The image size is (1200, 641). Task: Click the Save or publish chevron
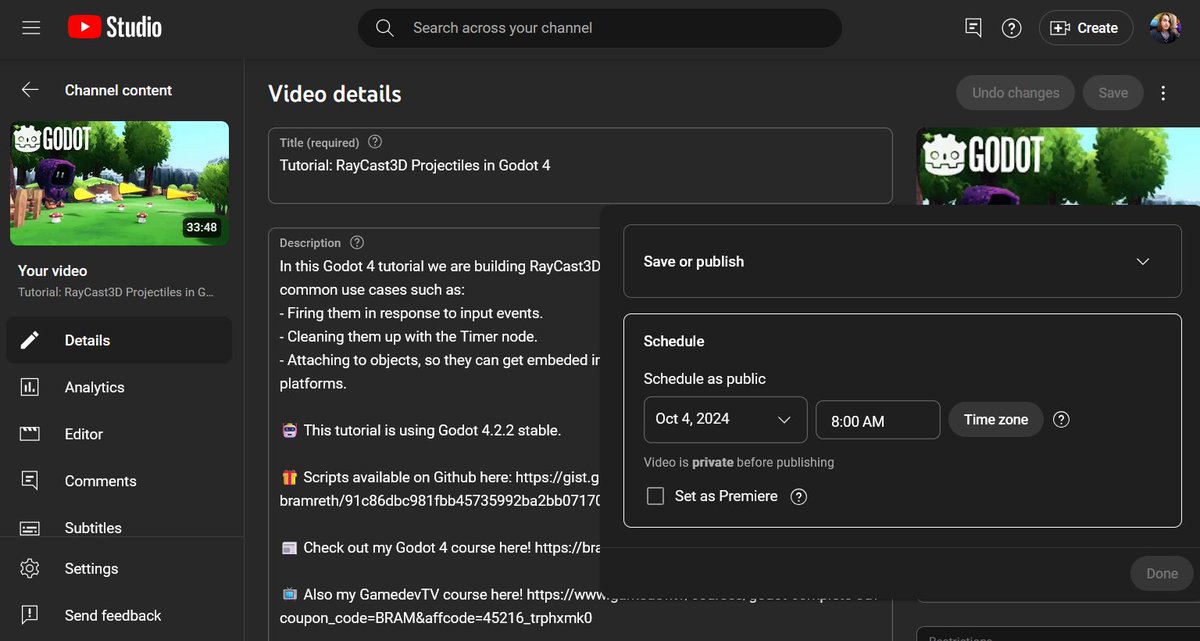[1143, 261]
